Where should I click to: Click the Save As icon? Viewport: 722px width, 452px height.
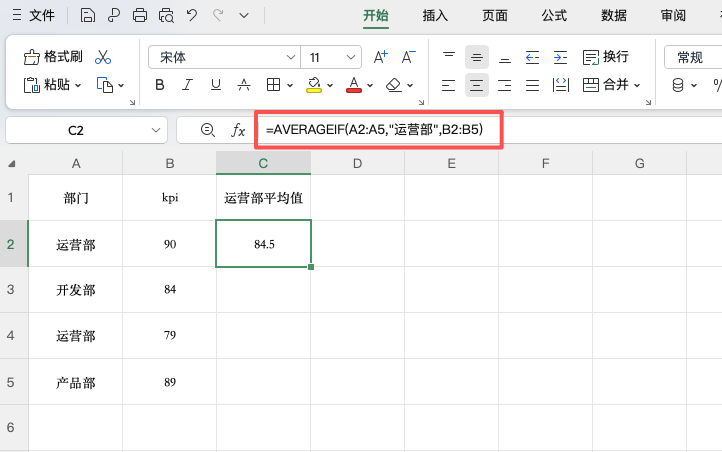coord(113,16)
